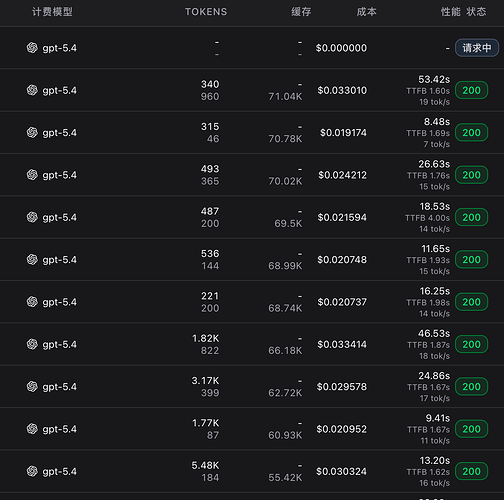Click the cost $0.019174

(x=343, y=133)
